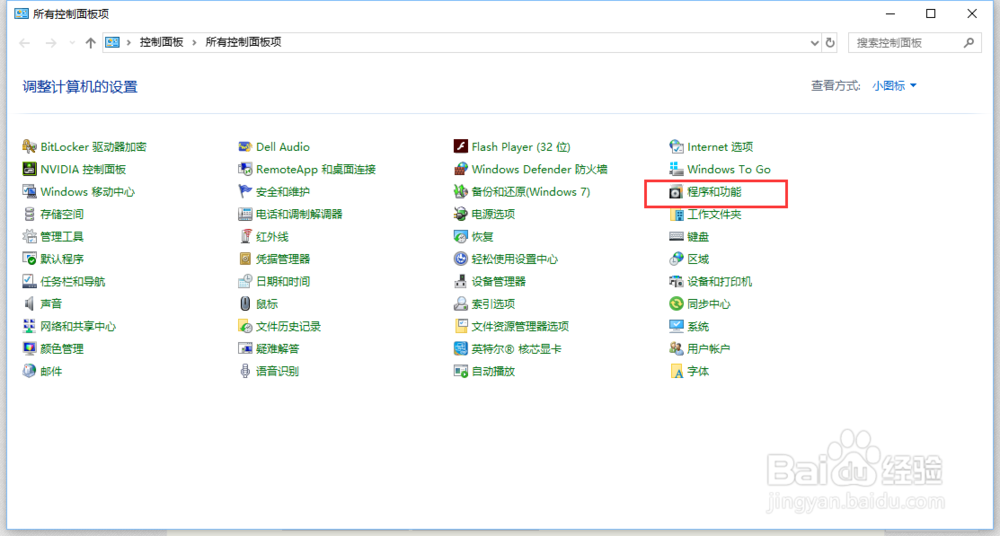Open 恢复 link

482,237
